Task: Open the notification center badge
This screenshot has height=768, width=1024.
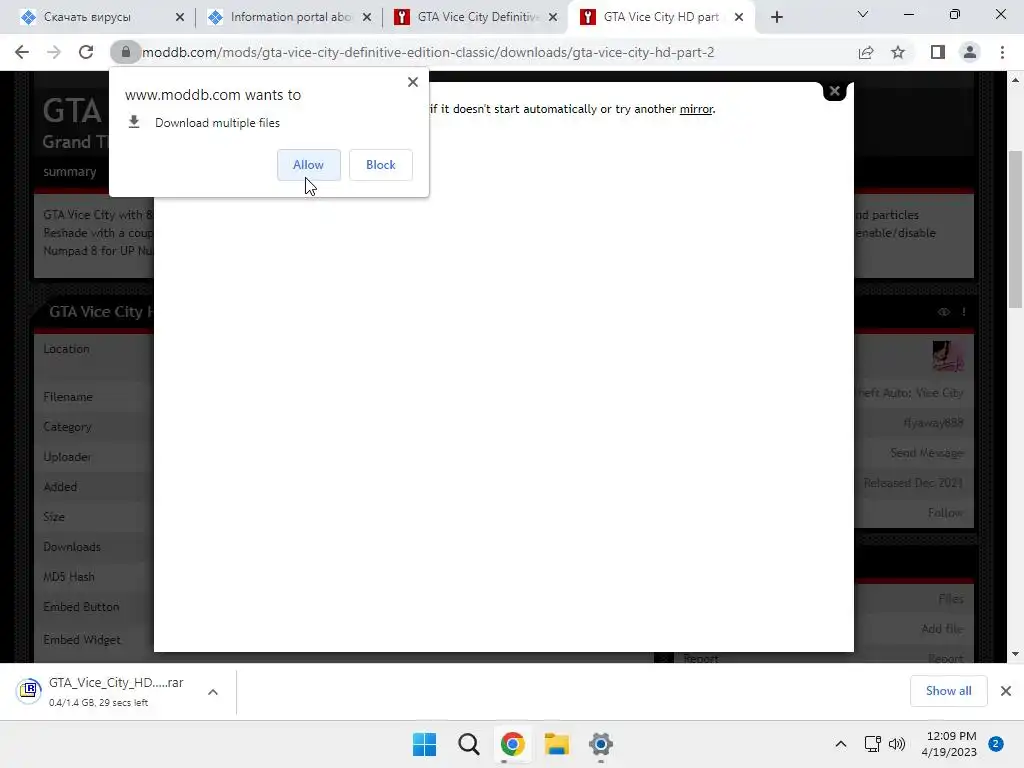Action: [996, 744]
